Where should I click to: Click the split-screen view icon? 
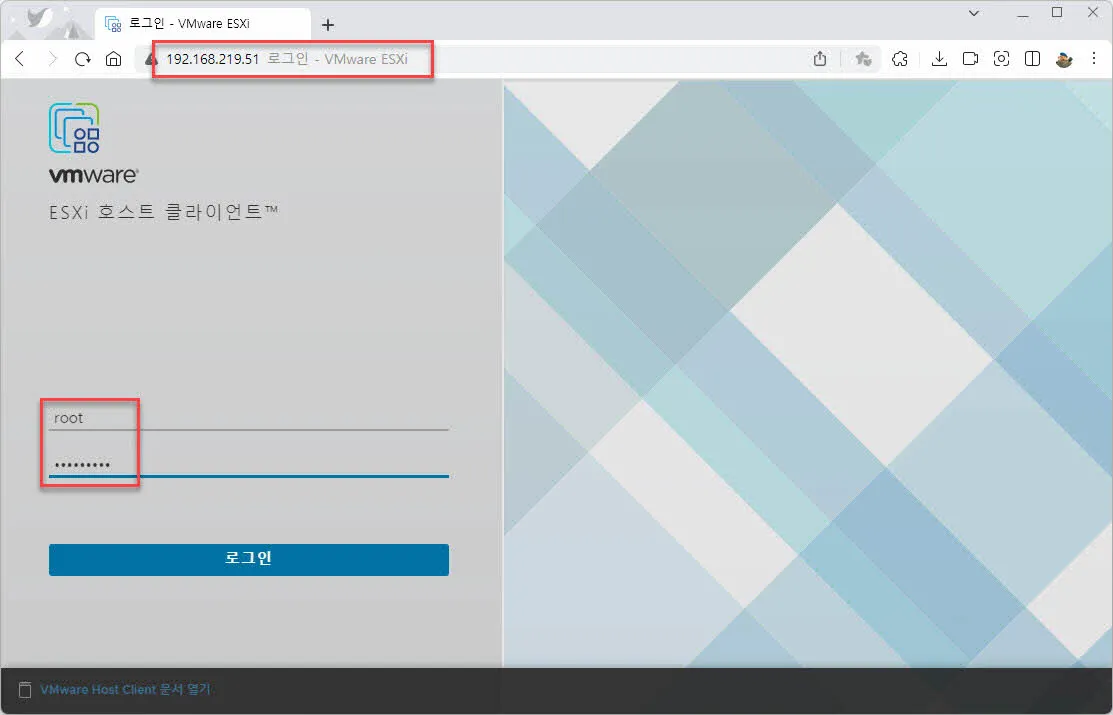tap(1032, 59)
